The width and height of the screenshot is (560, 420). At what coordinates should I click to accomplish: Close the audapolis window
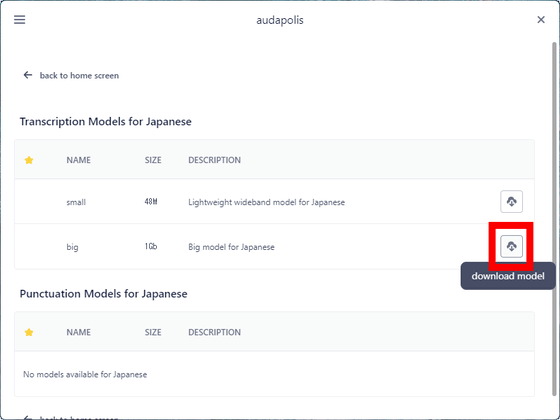point(541,20)
